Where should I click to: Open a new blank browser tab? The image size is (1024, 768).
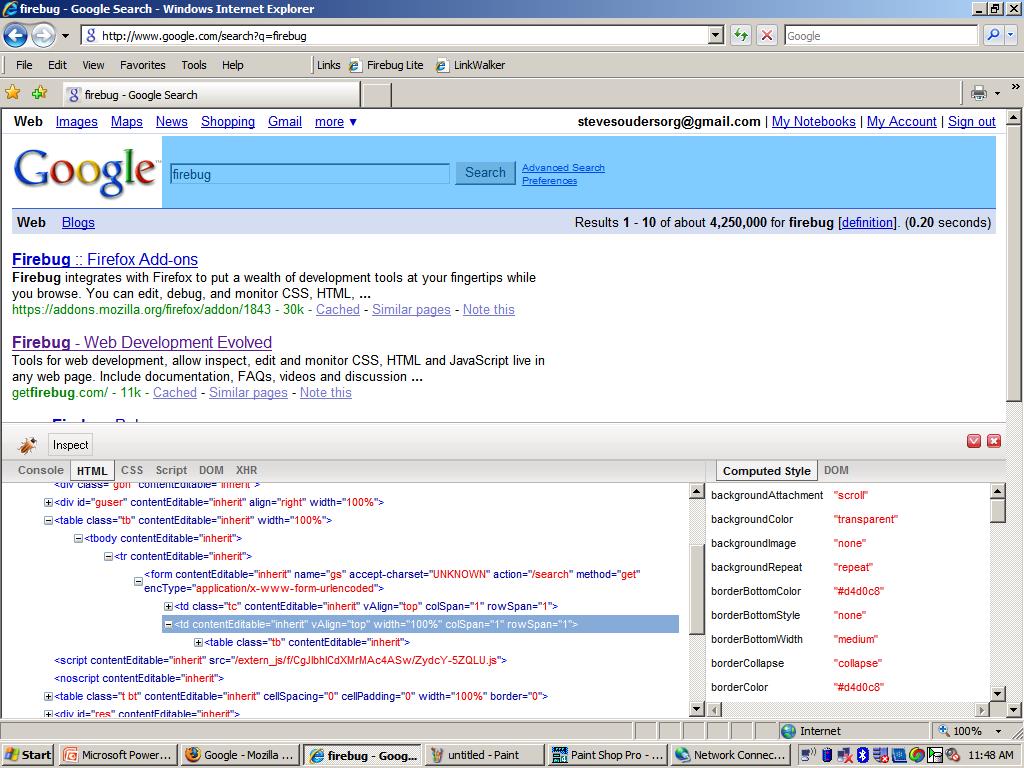[376, 95]
